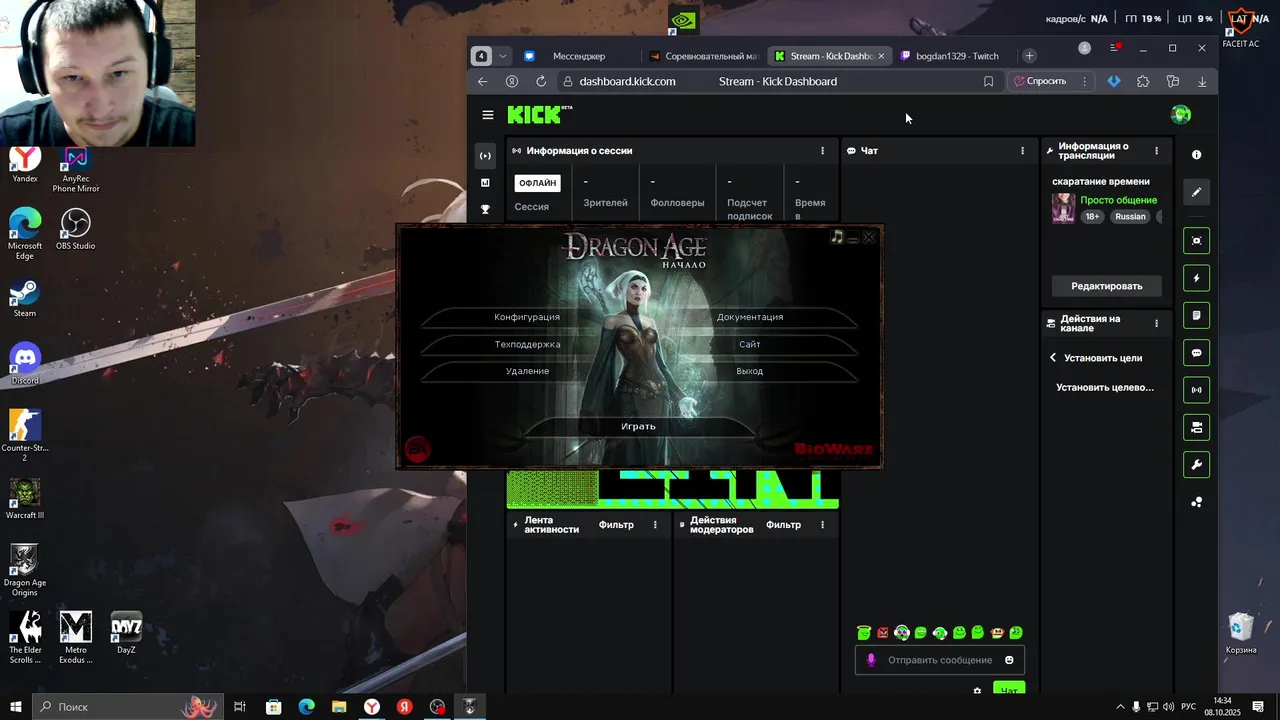1280x720 pixels.
Task: Switch to the Мессенджер browser tab
Action: click(578, 56)
